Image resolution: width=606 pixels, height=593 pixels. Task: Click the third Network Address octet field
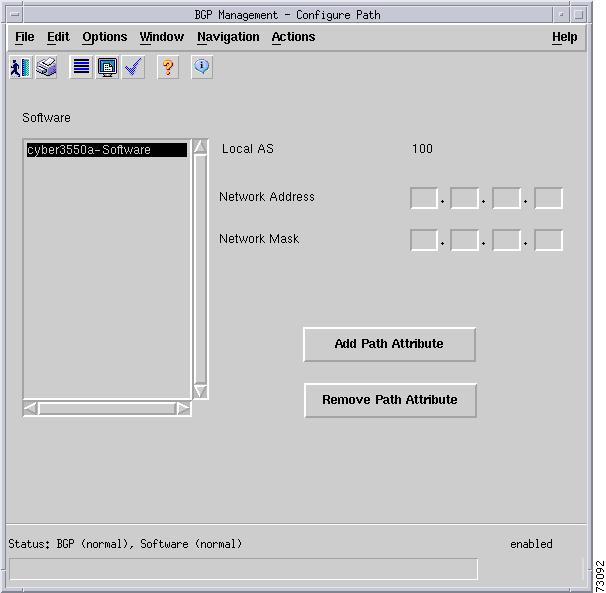coord(506,198)
